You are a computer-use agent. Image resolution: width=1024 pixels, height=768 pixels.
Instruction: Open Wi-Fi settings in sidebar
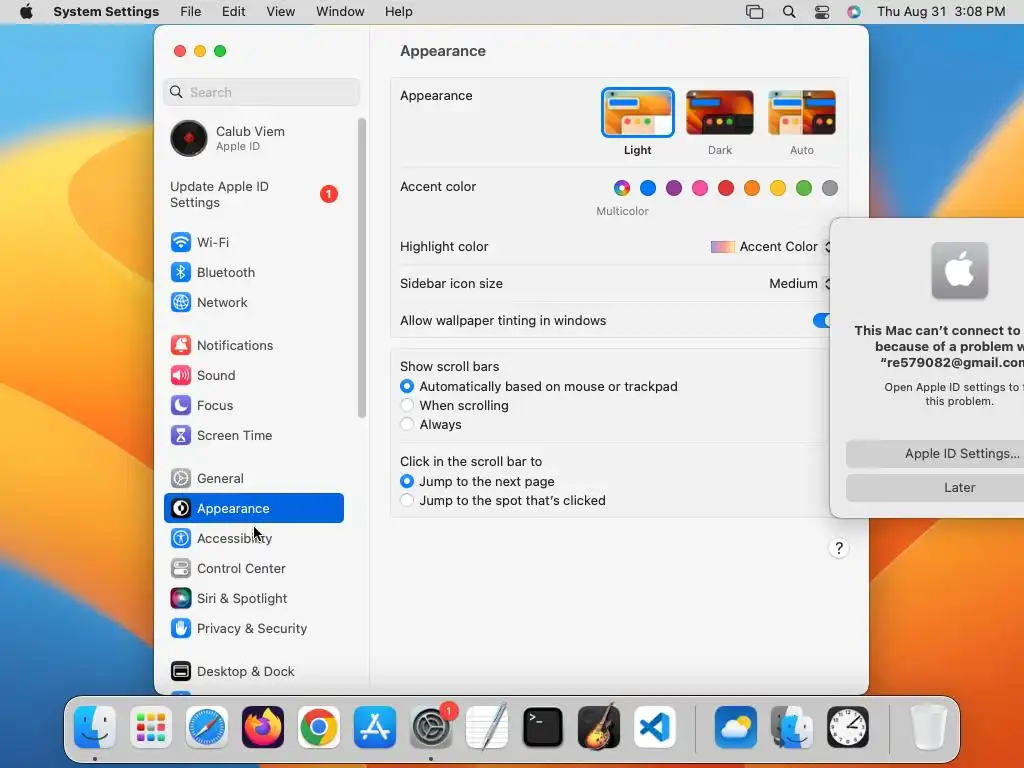point(253,242)
